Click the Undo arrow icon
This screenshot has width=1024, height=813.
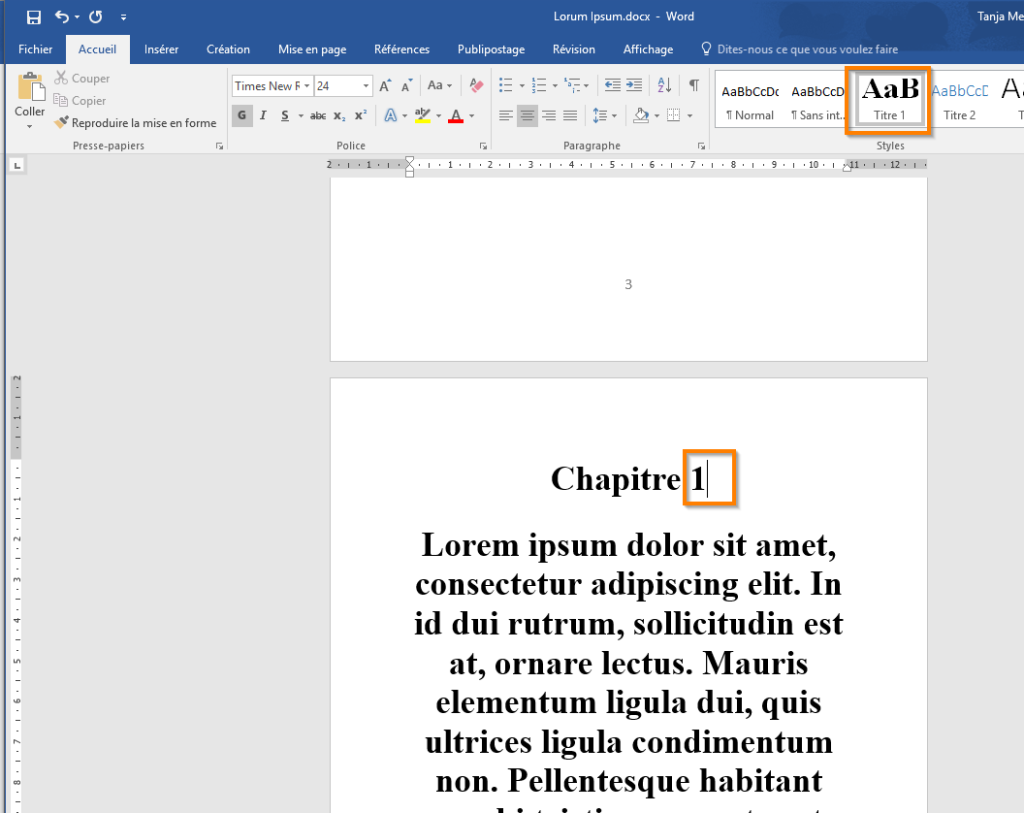62,17
